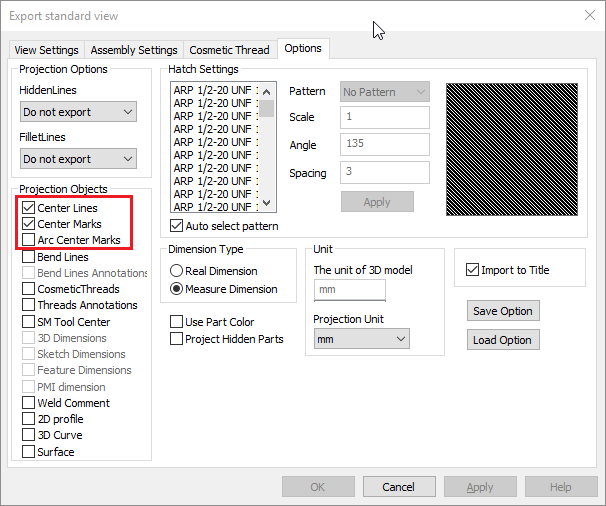Close the Export standard view dialog
This screenshot has height=506, width=606.
point(590,15)
